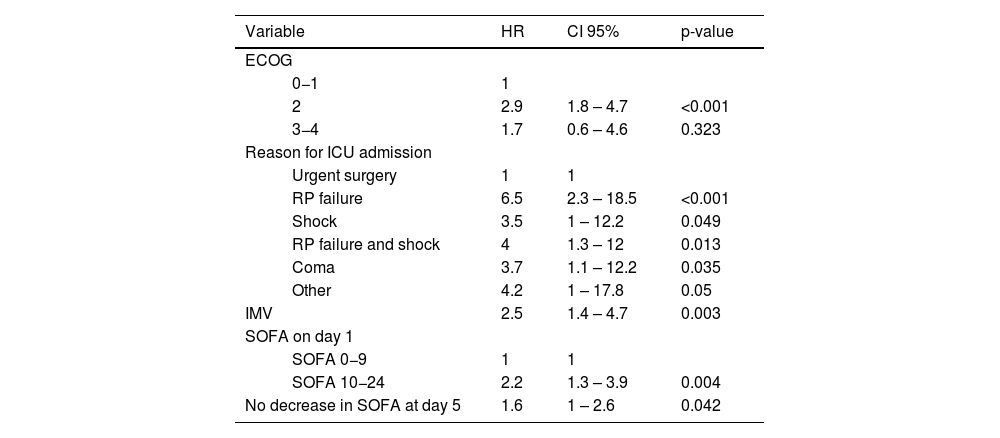
Task: Select the RP failure row label
Action: (x=327, y=199)
